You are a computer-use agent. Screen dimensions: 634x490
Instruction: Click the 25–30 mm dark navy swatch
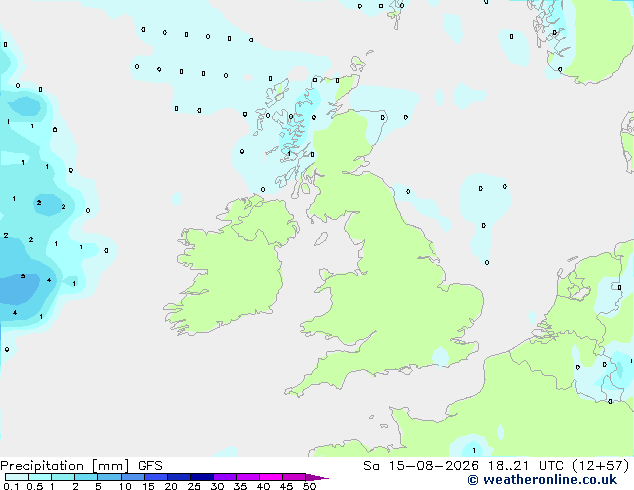click(202, 477)
